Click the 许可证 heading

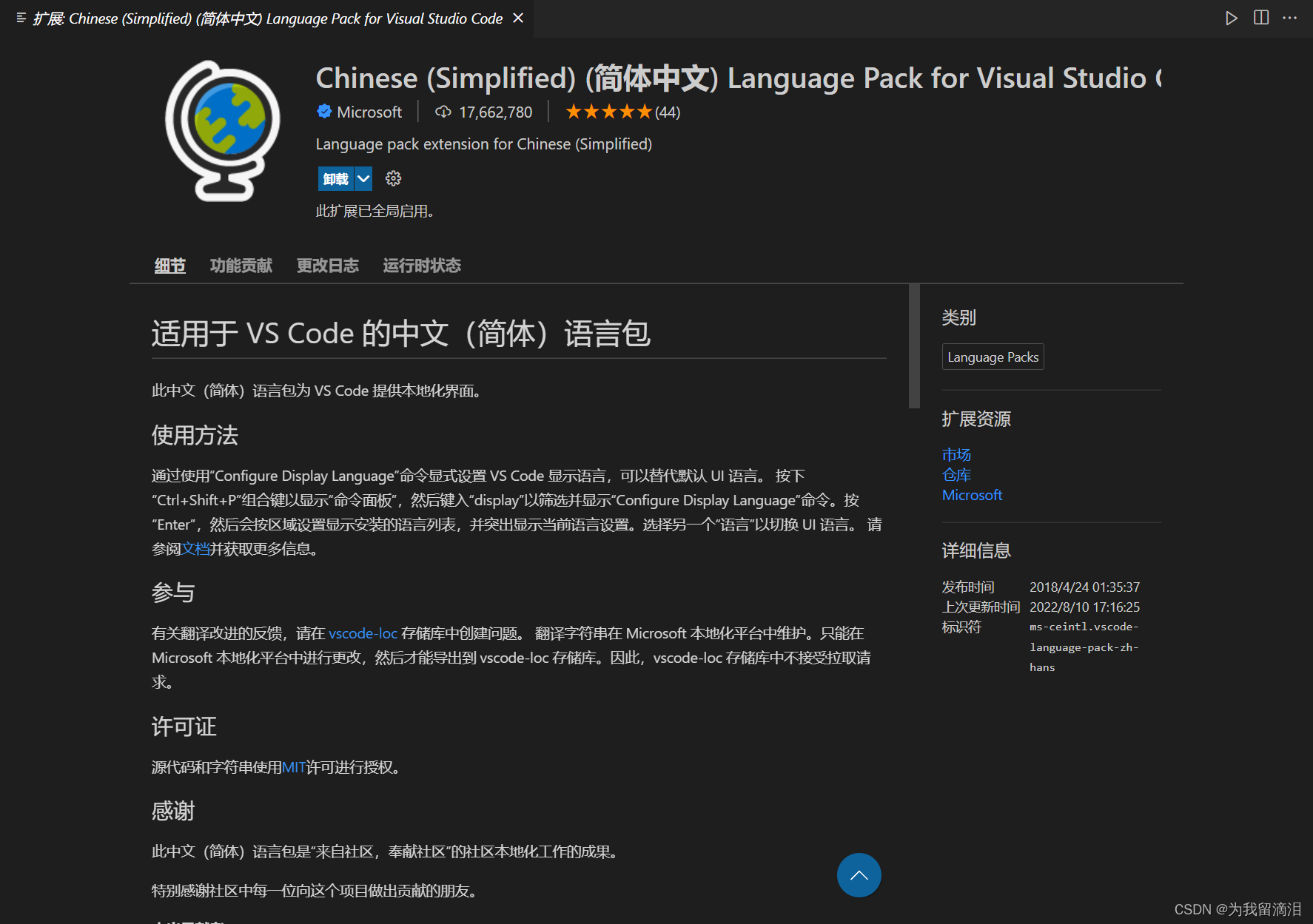(184, 726)
